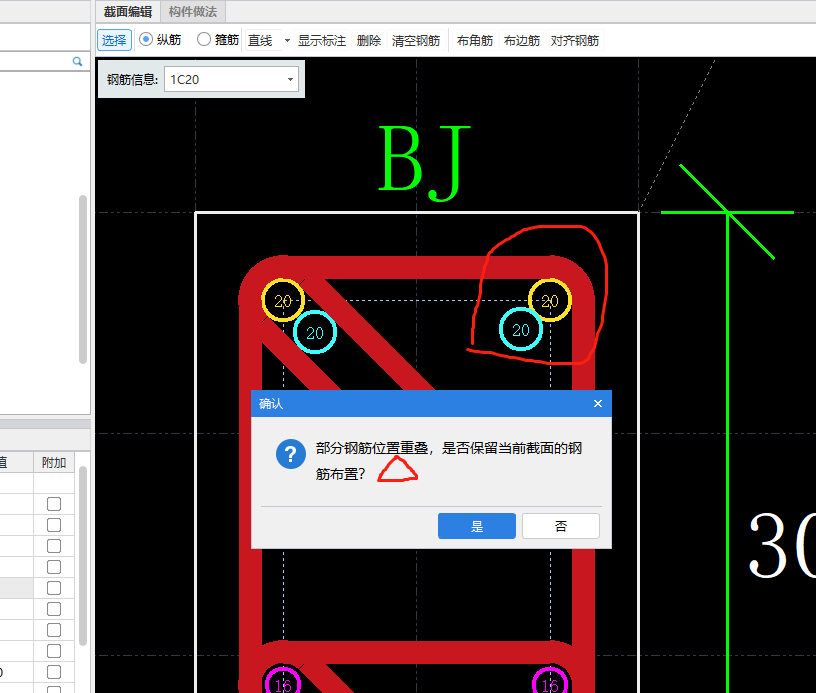Tick the sixth 附加 checkbox

(x=54, y=609)
